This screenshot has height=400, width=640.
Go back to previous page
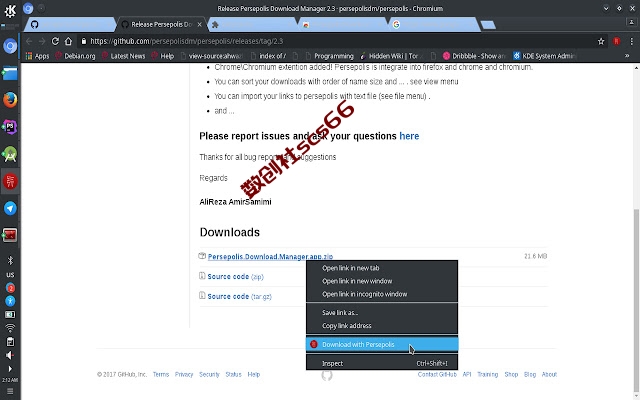29,41
